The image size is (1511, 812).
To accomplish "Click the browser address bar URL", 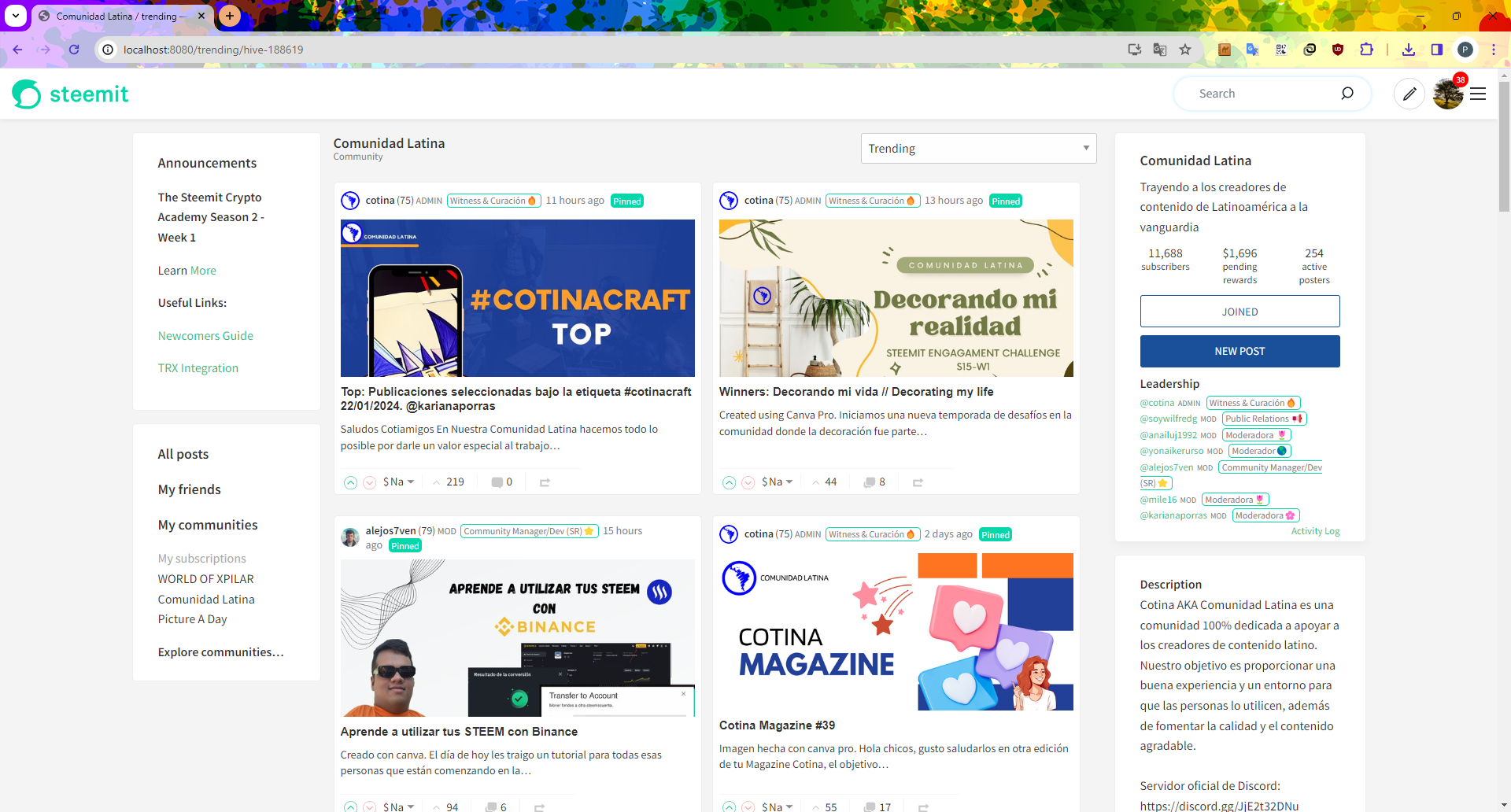I will [213, 50].
